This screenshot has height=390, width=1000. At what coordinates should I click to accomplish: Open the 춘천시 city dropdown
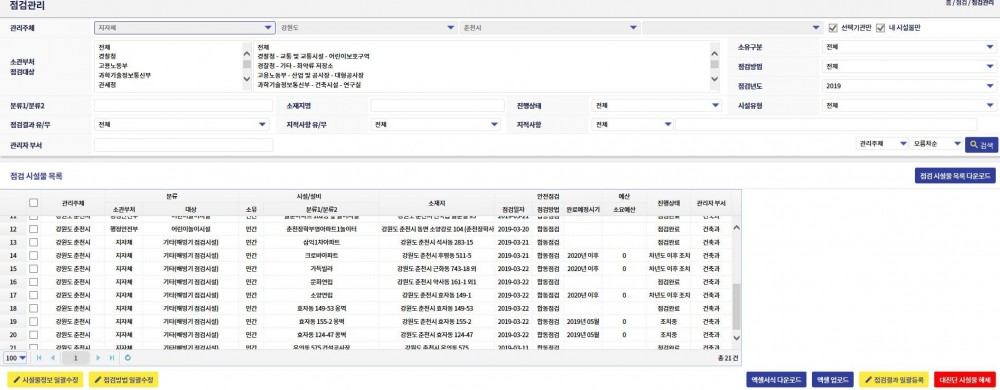pyautogui.click(x=549, y=28)
